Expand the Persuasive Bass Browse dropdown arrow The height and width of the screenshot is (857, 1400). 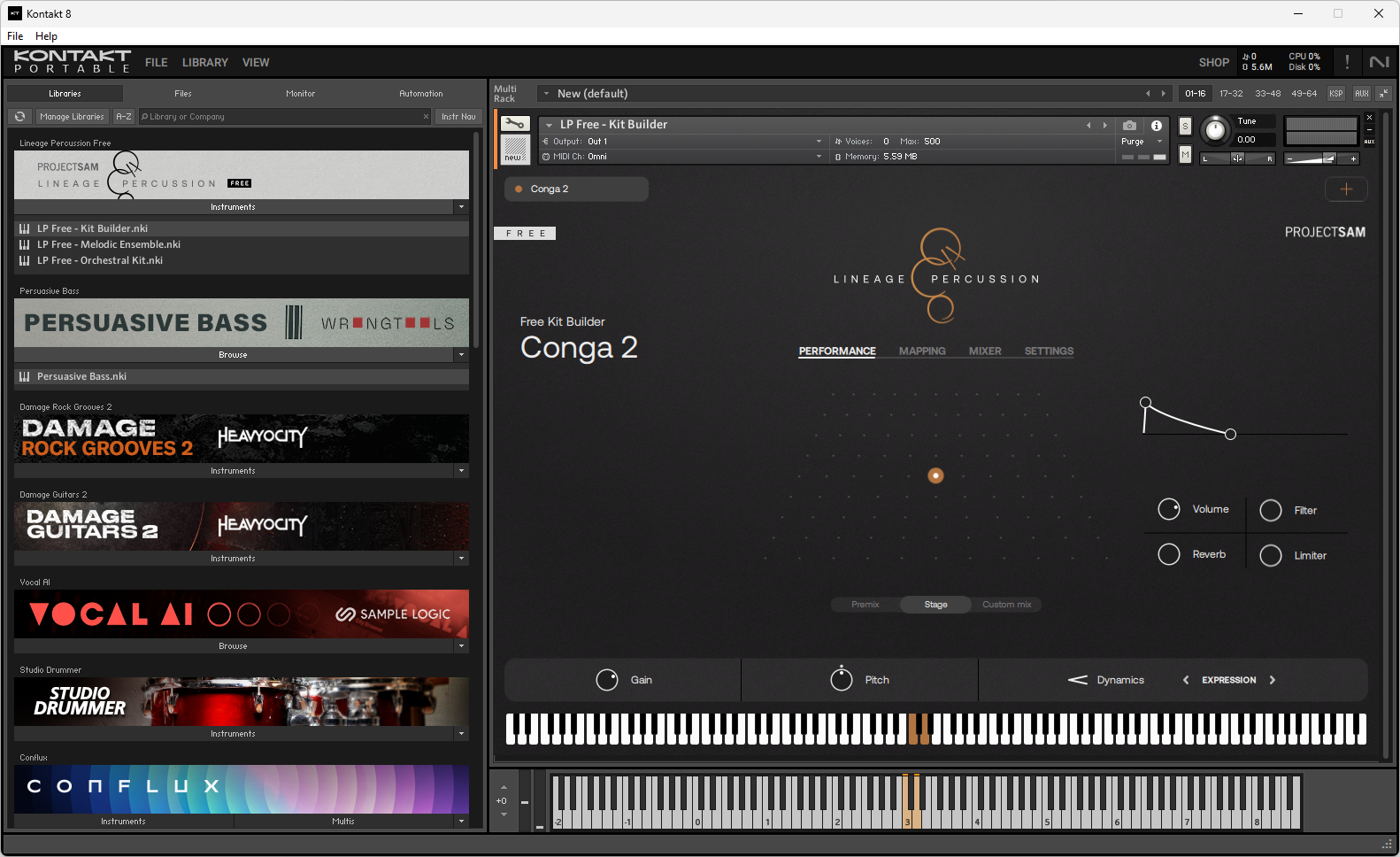tap(461, 354)
